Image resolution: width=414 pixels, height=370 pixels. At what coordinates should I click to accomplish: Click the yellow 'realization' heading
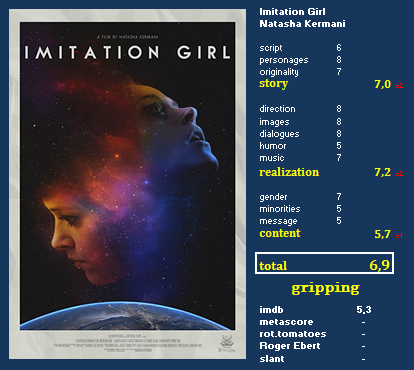pyautogui.click(x=289, y=172)
